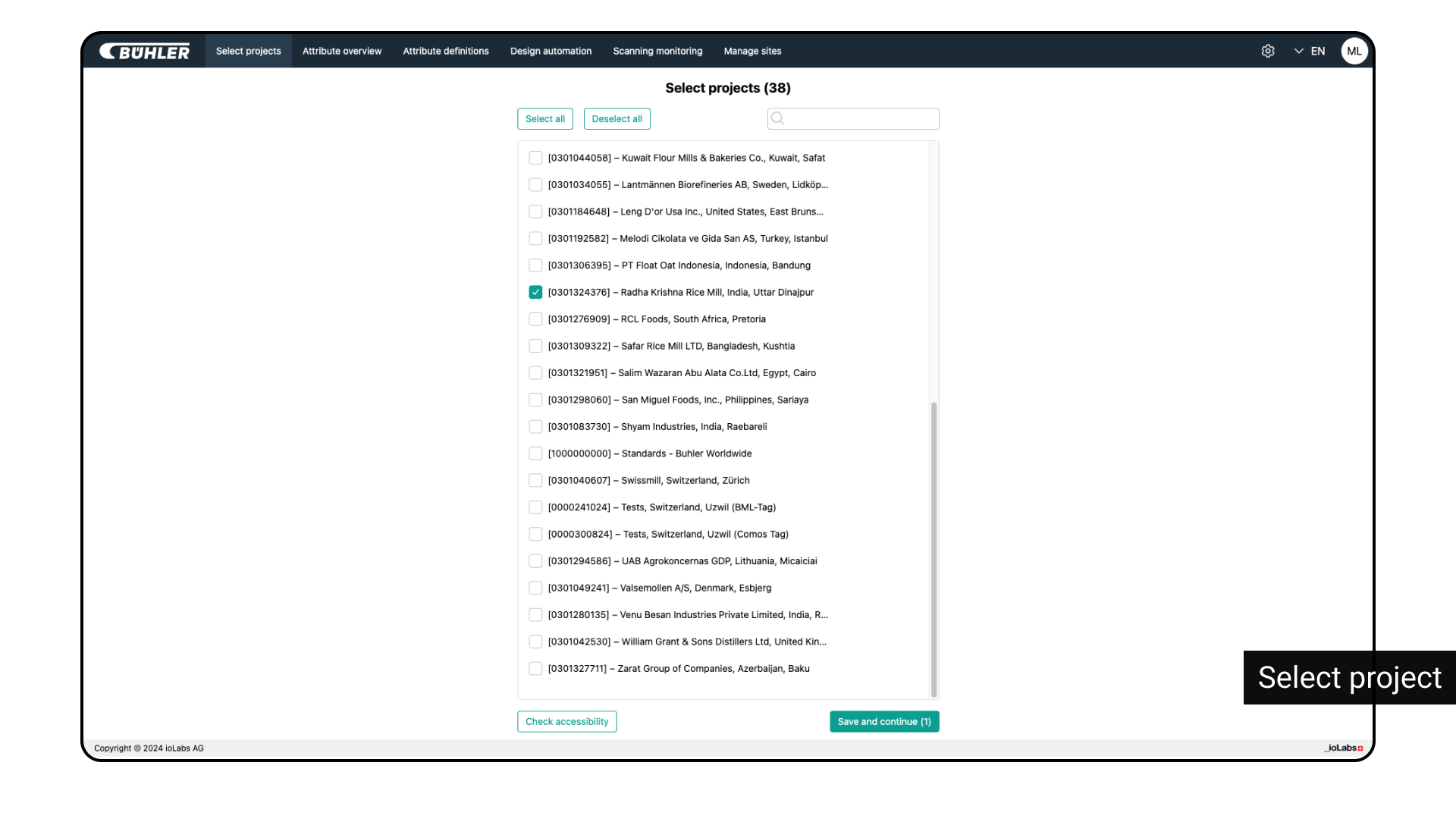This screenshot has width=1456, height=819.
Task: Switch to Design automation tab
Action: [551, 51]
